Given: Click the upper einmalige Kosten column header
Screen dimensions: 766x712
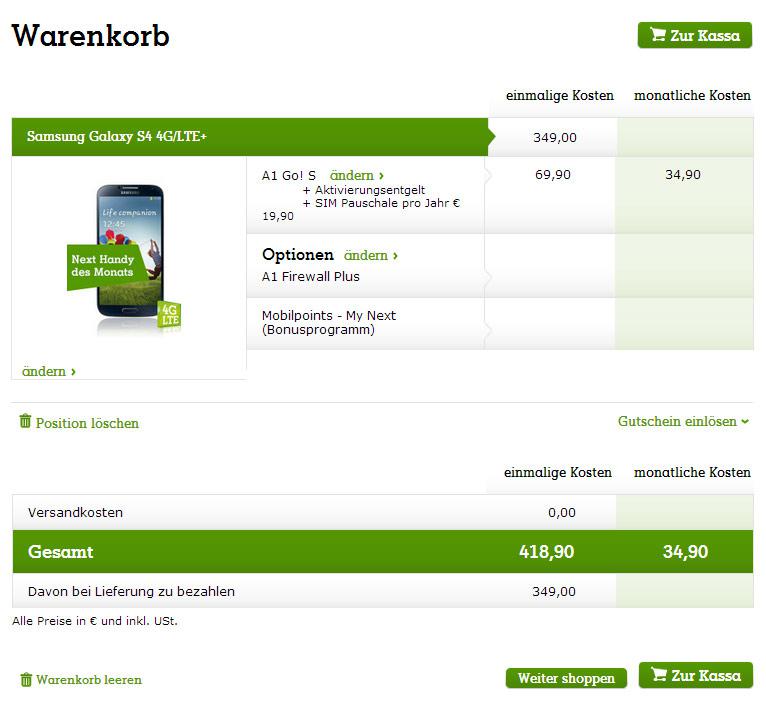Looking at the screenshot, I should [x=560, y=95].
